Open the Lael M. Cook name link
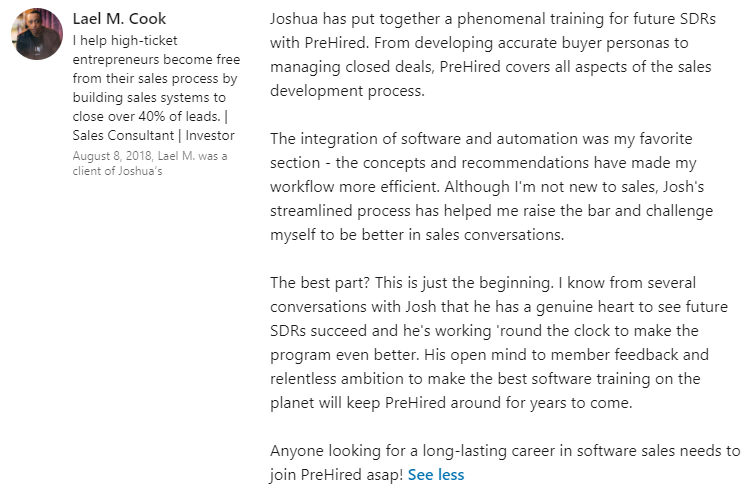Image resolution: width=751 pixels, height=488 pixels. tap(119, 19)
